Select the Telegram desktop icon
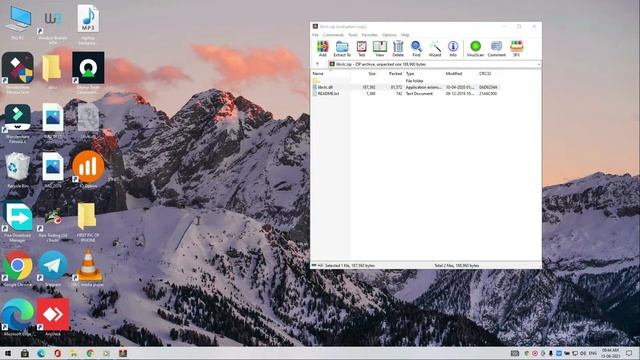640x360 pixels. point(53,269)
